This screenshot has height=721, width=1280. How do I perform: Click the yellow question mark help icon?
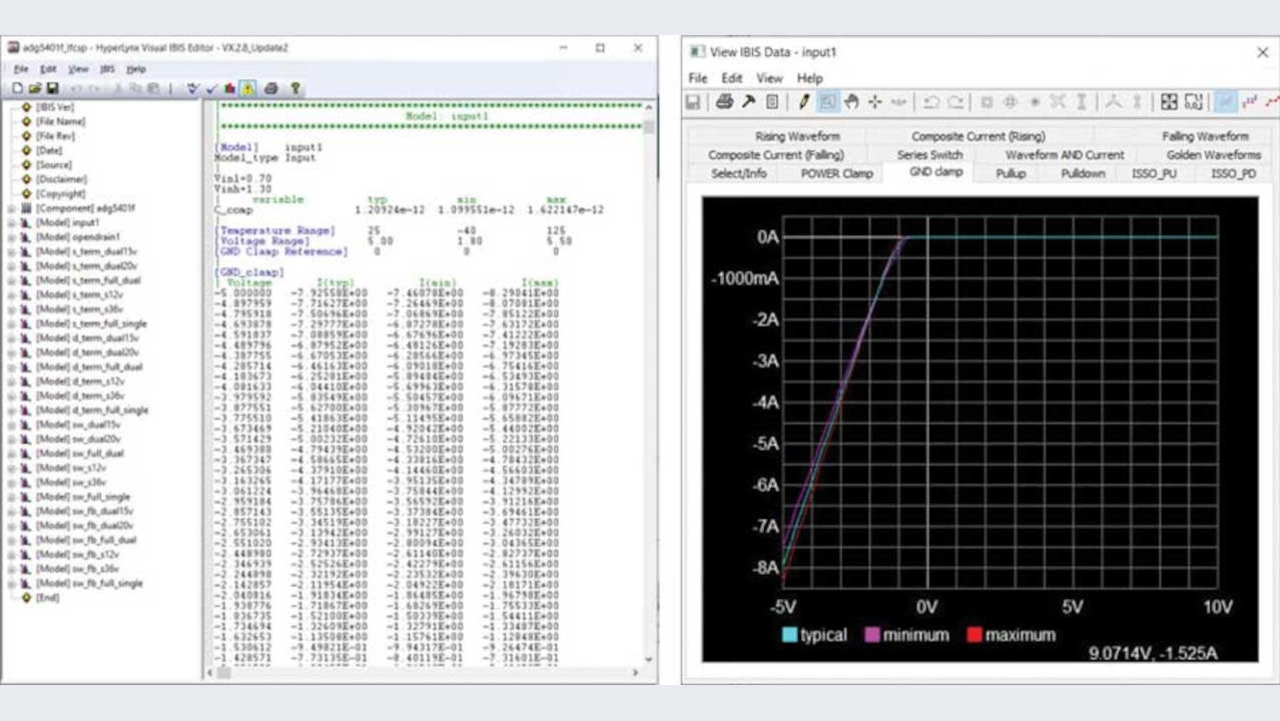pyautogui.click(x=295, y=88)
